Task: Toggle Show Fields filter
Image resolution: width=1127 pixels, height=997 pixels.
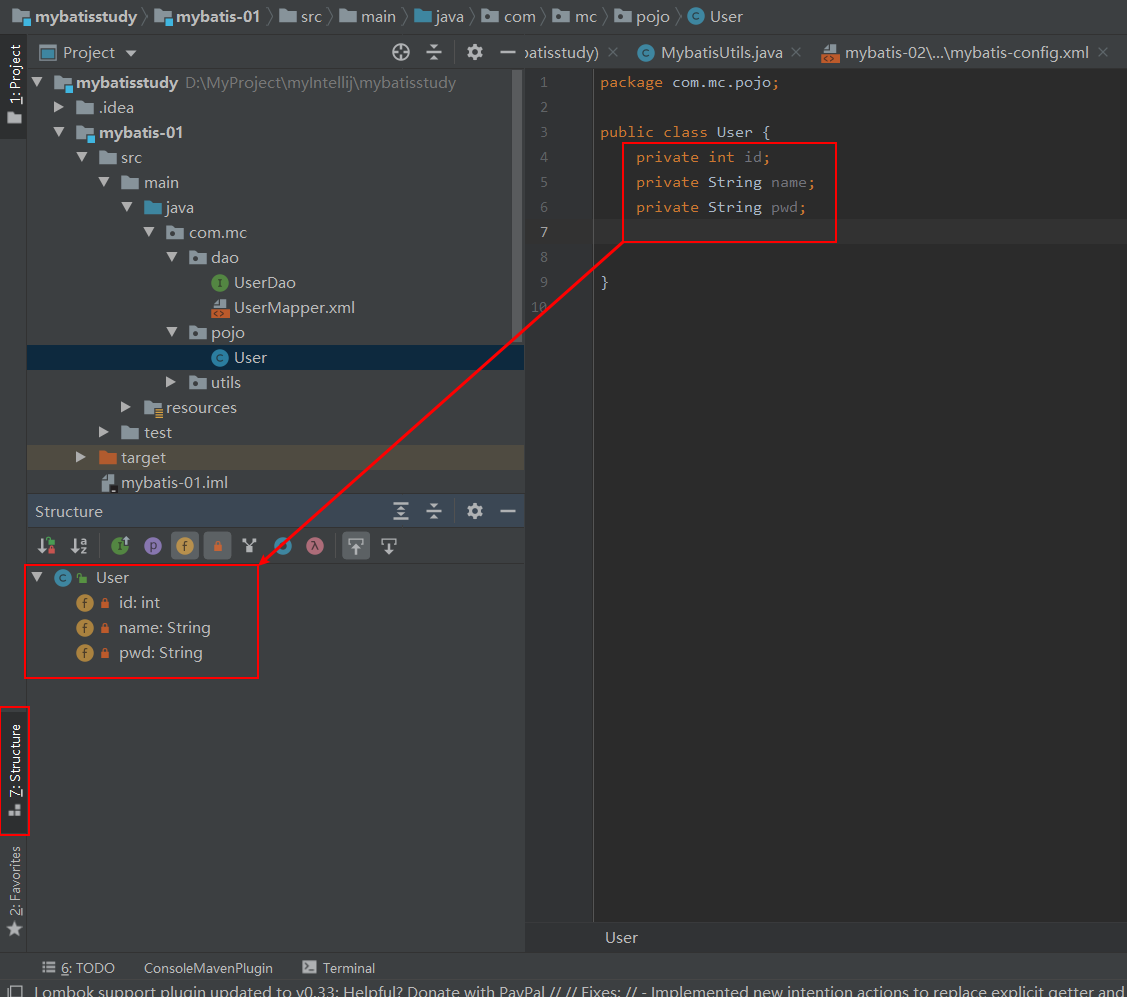Action: [185, 546]
